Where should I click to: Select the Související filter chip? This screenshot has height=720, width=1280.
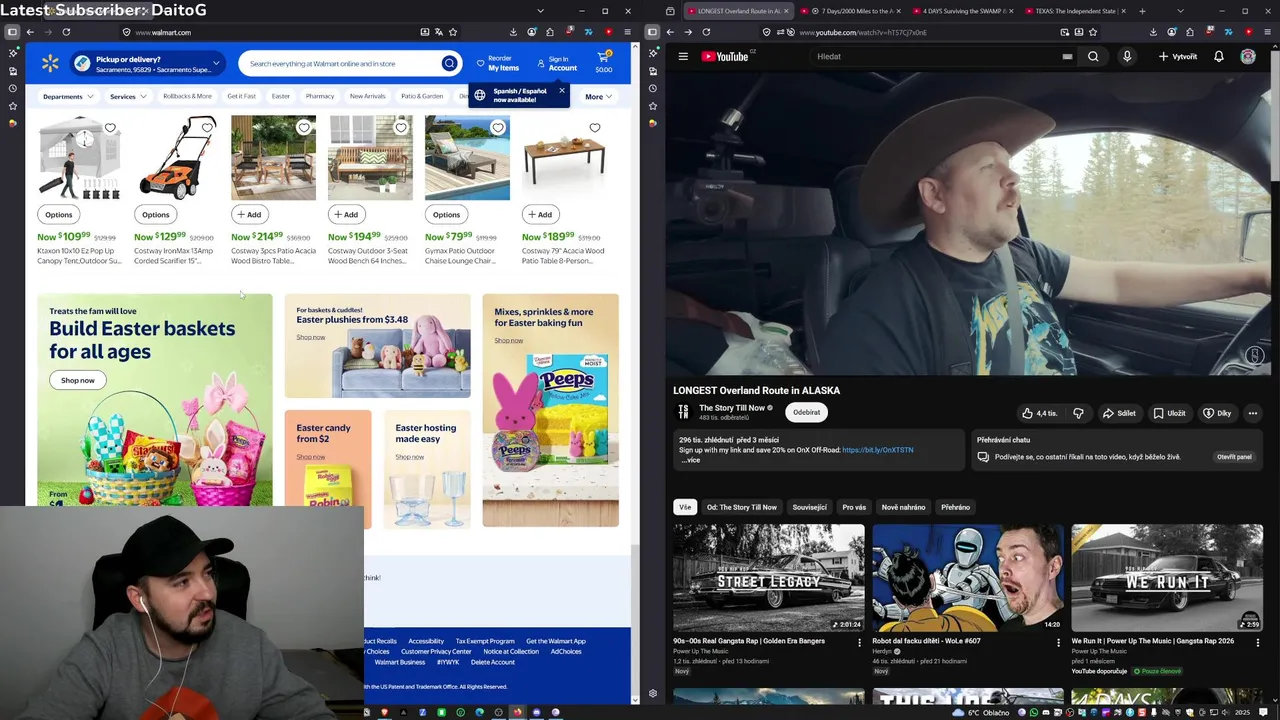[x=810, y=507]
